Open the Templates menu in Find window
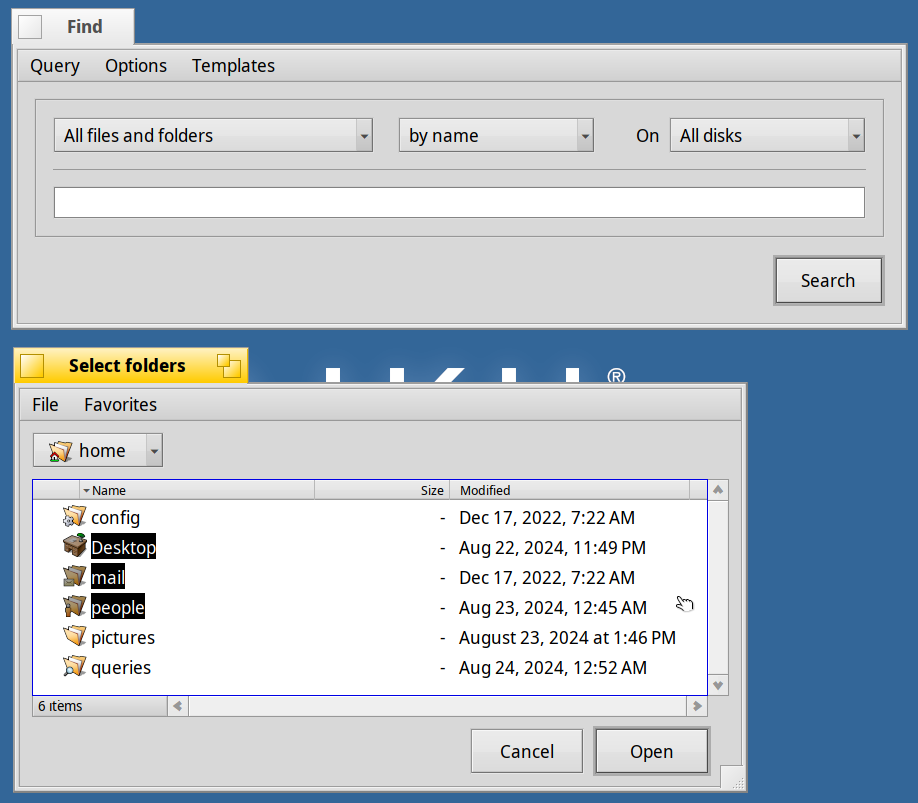 [233, 66]
